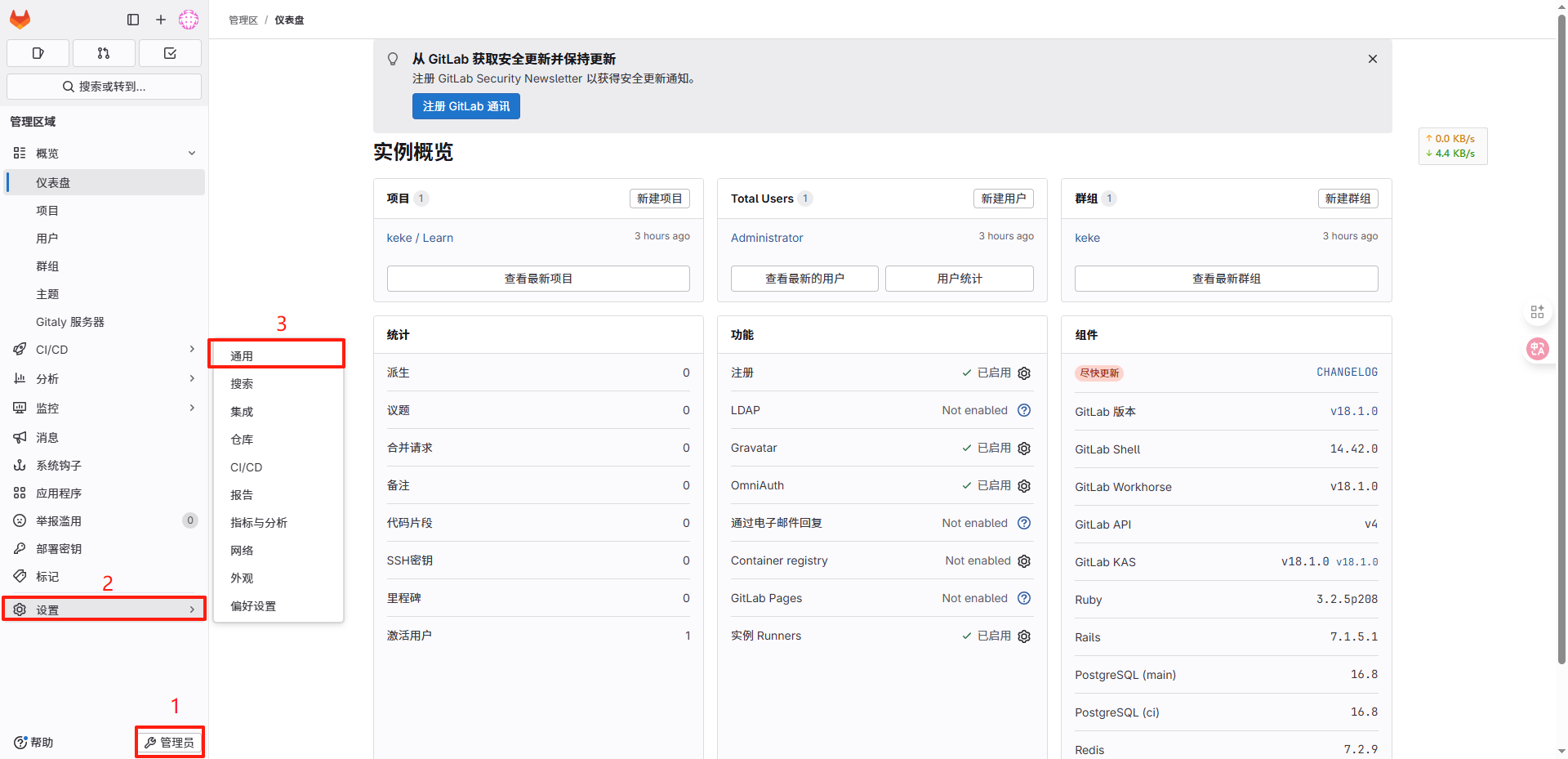Open the user avatar menu
The width and height of the screenshot is (1568, 759).
pyautogui.click(x=189, y=20)
